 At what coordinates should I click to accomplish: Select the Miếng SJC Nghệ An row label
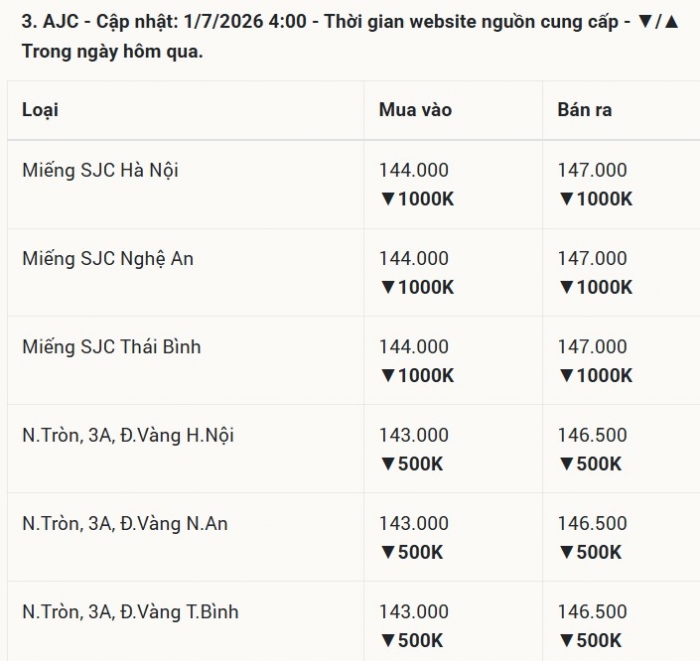click(108, 259)
